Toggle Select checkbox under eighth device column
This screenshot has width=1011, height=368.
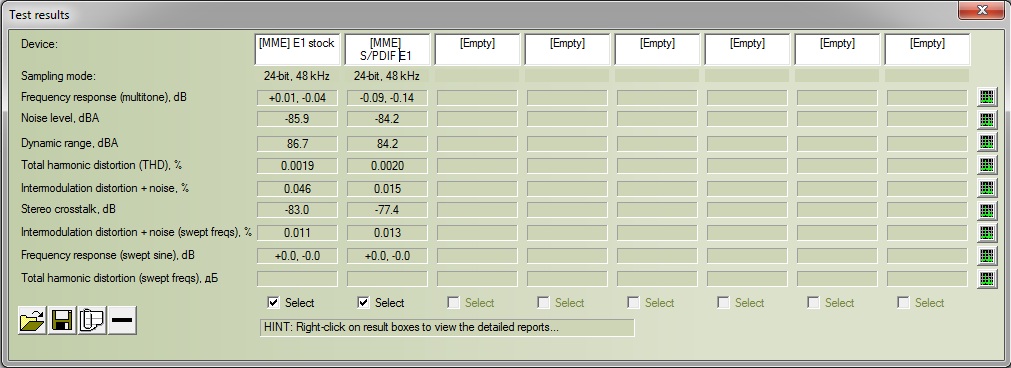(x=903, y=302)
